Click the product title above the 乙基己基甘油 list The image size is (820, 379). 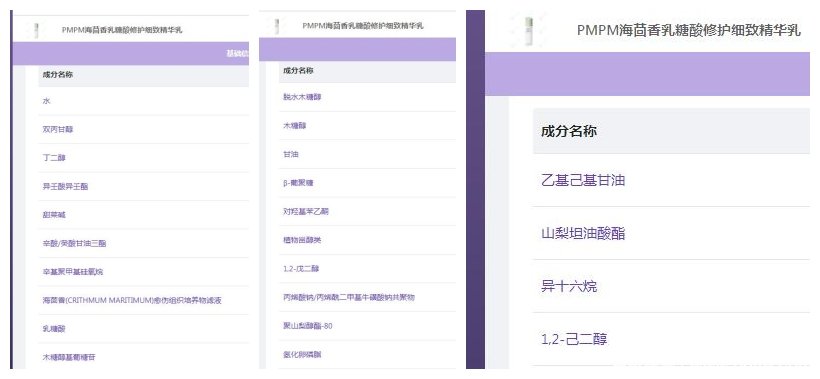pos(689,30)
